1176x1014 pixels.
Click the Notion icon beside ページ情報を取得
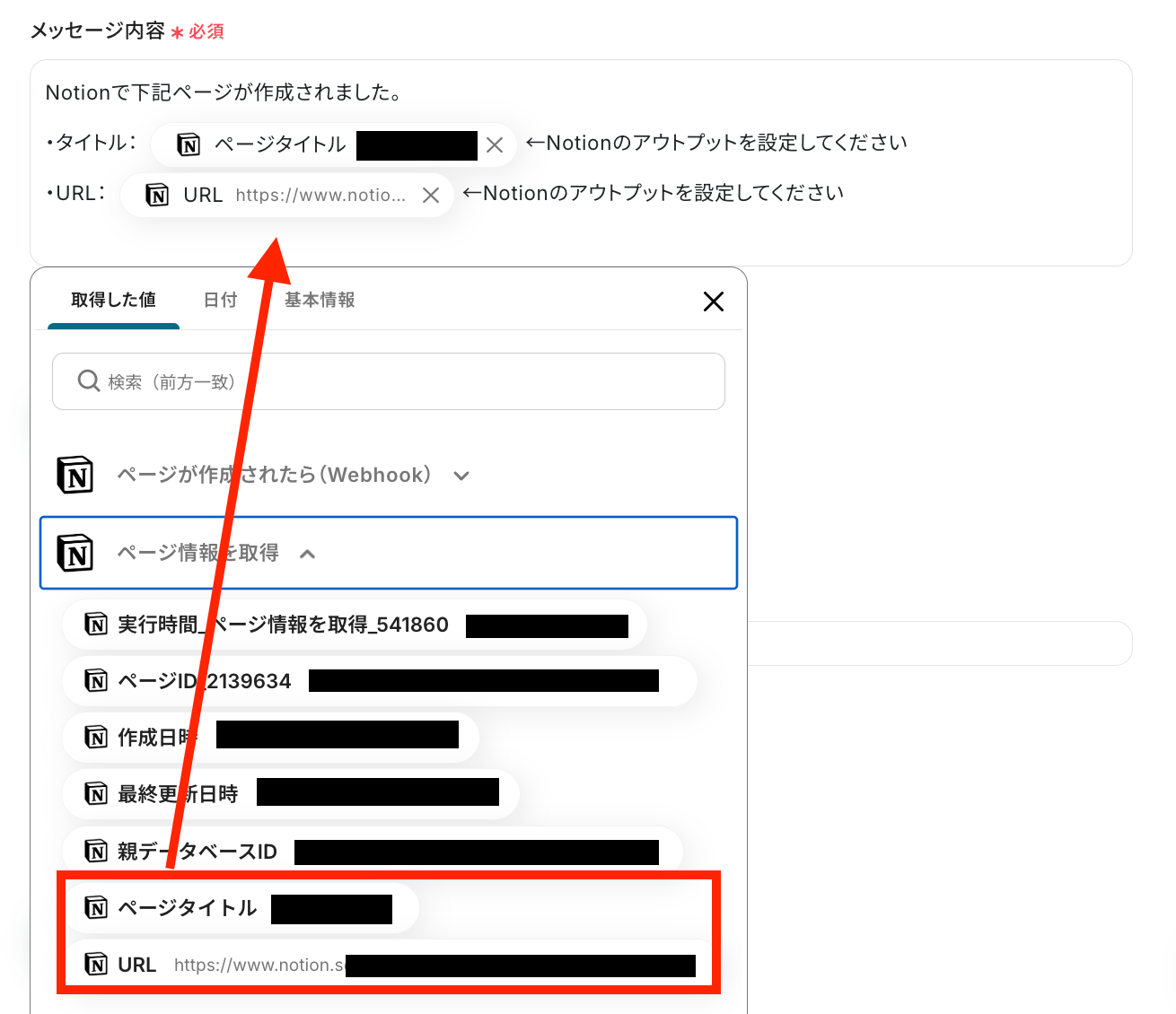75,553
